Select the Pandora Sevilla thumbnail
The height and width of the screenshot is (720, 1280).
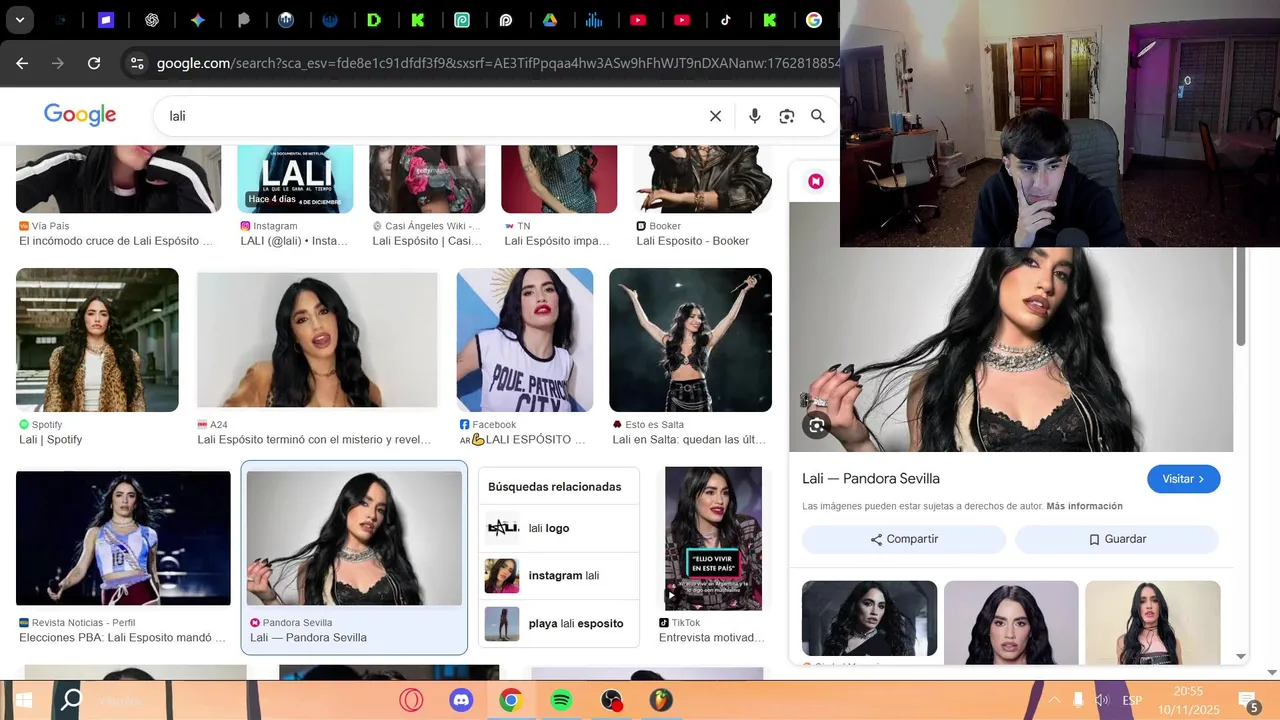[x=354, y=538]
